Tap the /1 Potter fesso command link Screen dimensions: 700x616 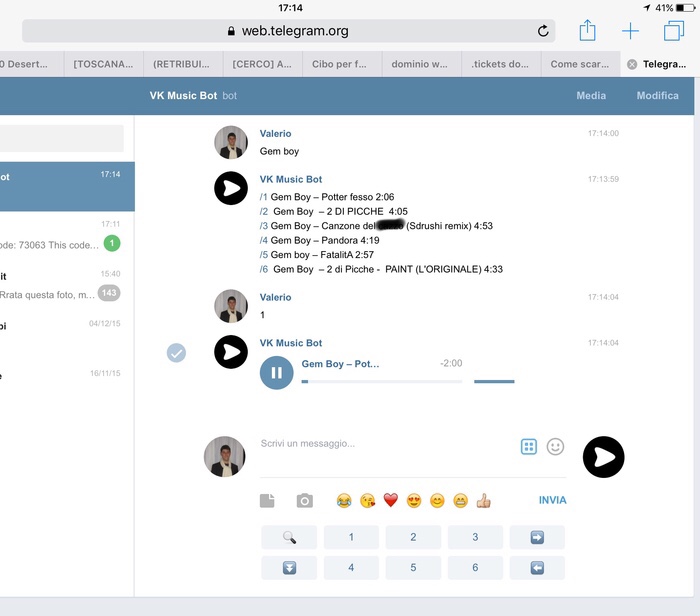[x=263, y=197]
